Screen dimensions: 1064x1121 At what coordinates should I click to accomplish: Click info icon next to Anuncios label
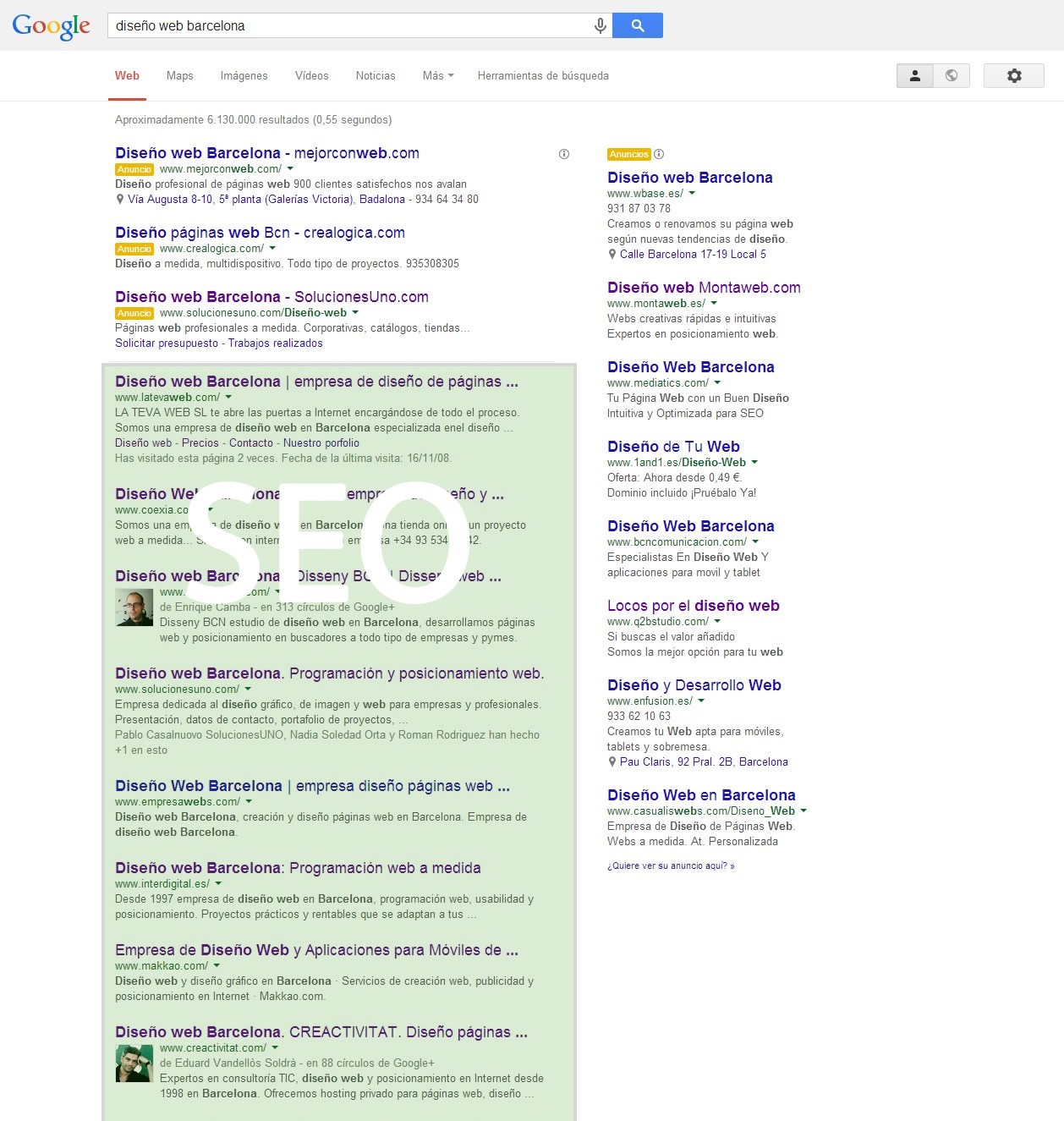pos(659,154)
